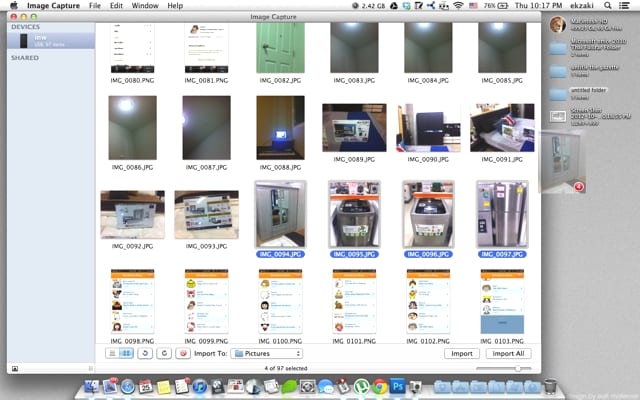Open the Edit menu
Screen dimensions: 640x400
[x=116, y=6]
